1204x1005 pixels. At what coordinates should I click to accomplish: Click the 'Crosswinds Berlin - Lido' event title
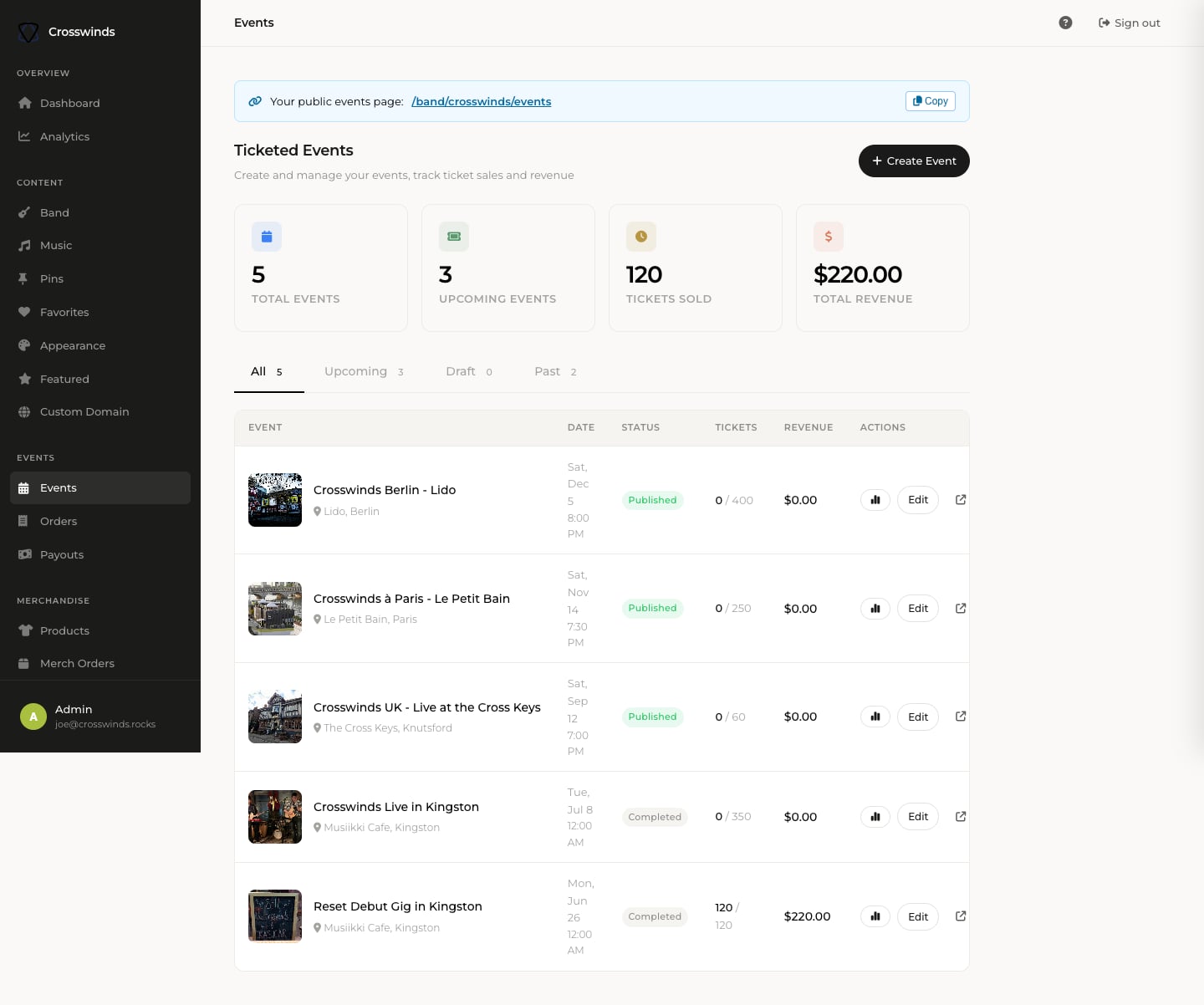click(x=385, y=490)
